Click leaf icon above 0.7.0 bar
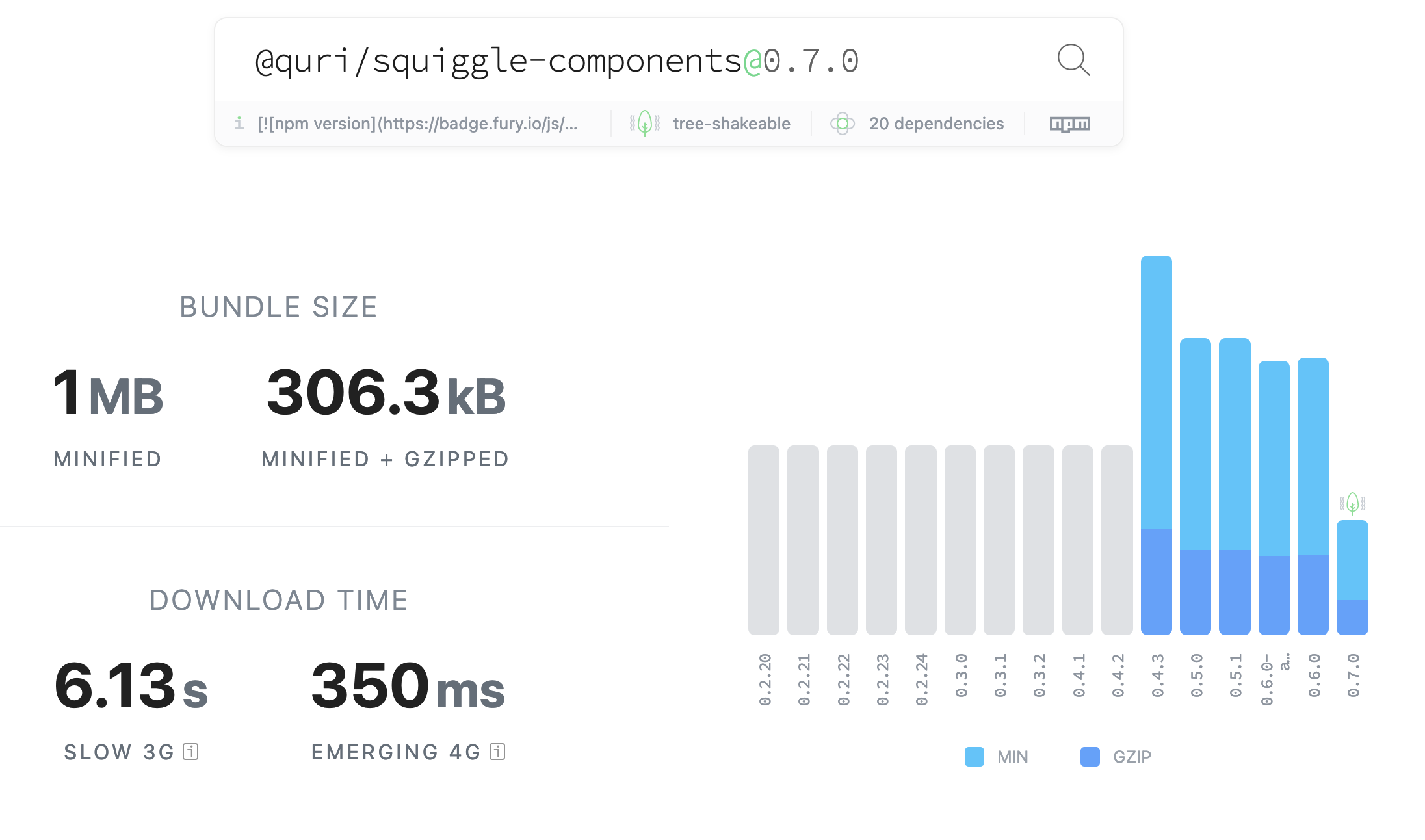Viewport: 1425px width, 840px height. [1352, 503]
